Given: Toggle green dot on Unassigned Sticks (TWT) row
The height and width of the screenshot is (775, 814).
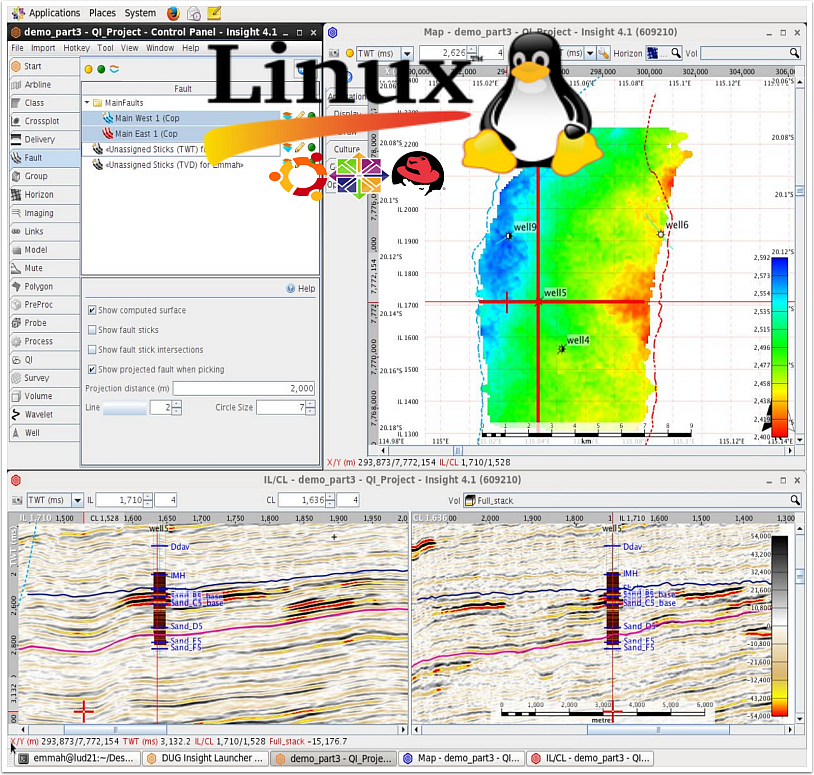Looking at the screenshot, I should coord(311,148).
